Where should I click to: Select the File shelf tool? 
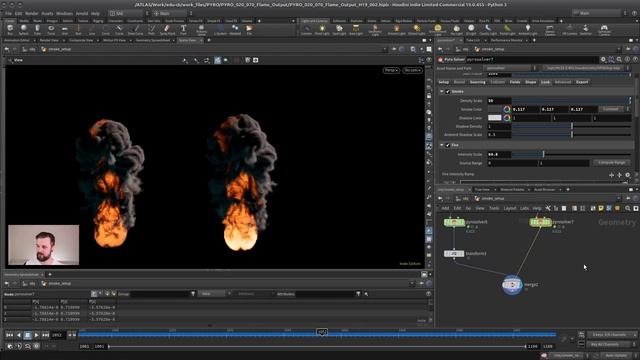[249, 29]
